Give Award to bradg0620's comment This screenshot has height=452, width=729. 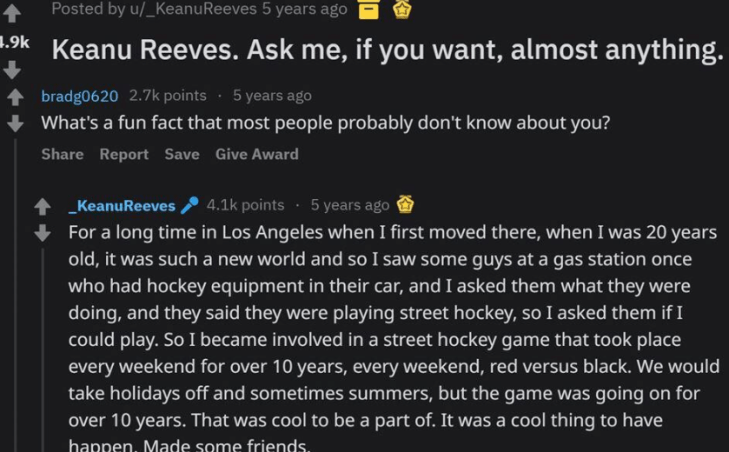(x=257, y=154)
